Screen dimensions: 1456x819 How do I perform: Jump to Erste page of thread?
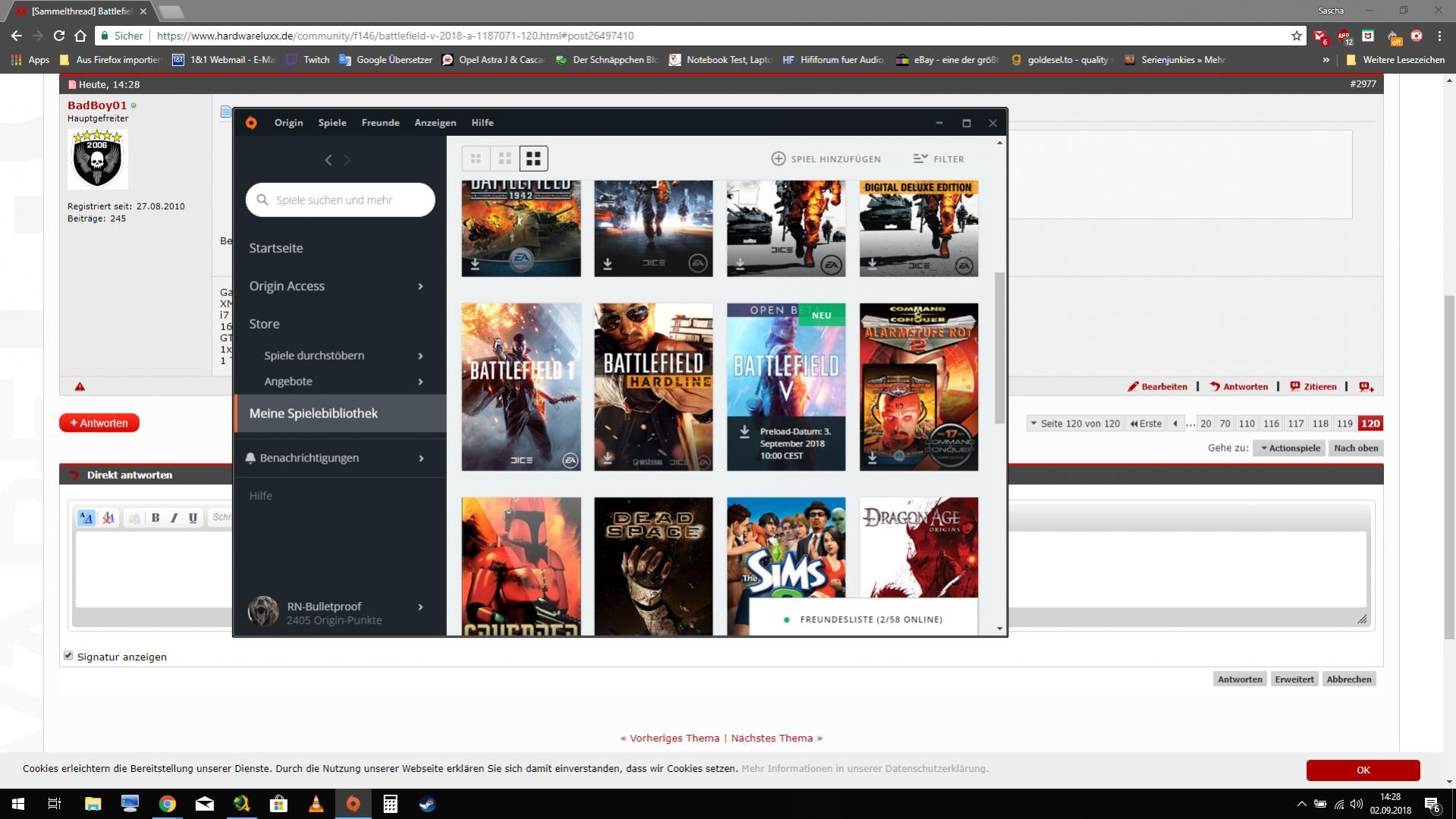pyautogui.click(x=1146, y=424)
